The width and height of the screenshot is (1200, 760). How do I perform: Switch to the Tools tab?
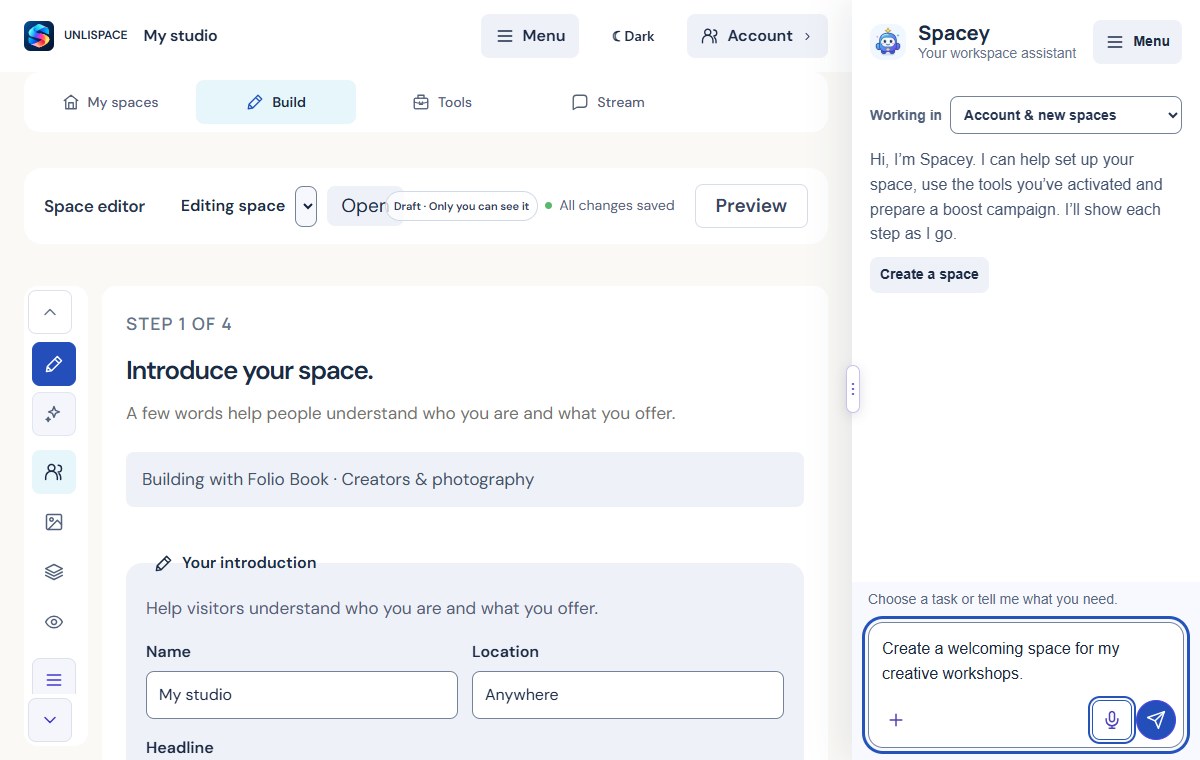coord(442,102)
